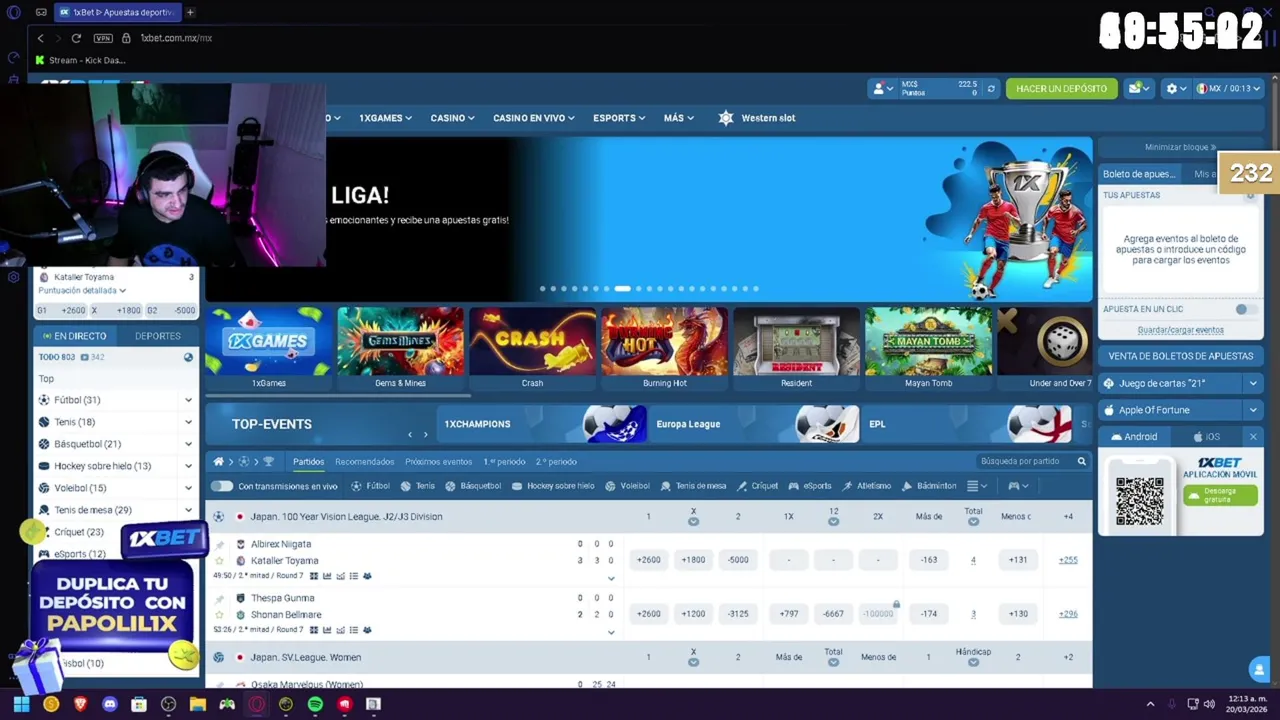The width and height of the screenshot is (1280, 720).
Task: Reload the browser page
Action: pyautogui.click(x=76, y=38)
